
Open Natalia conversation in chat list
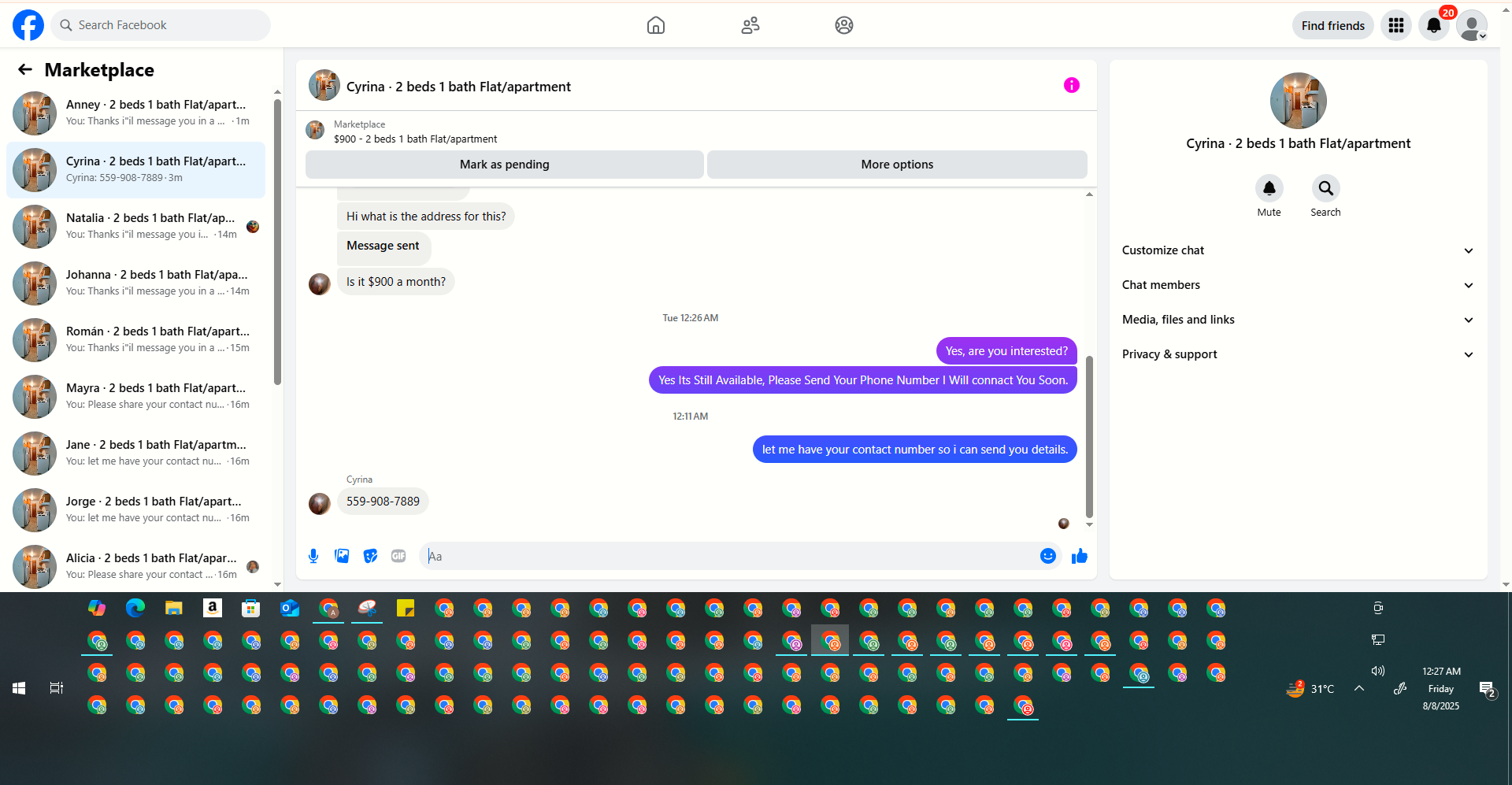click(135, 227)
